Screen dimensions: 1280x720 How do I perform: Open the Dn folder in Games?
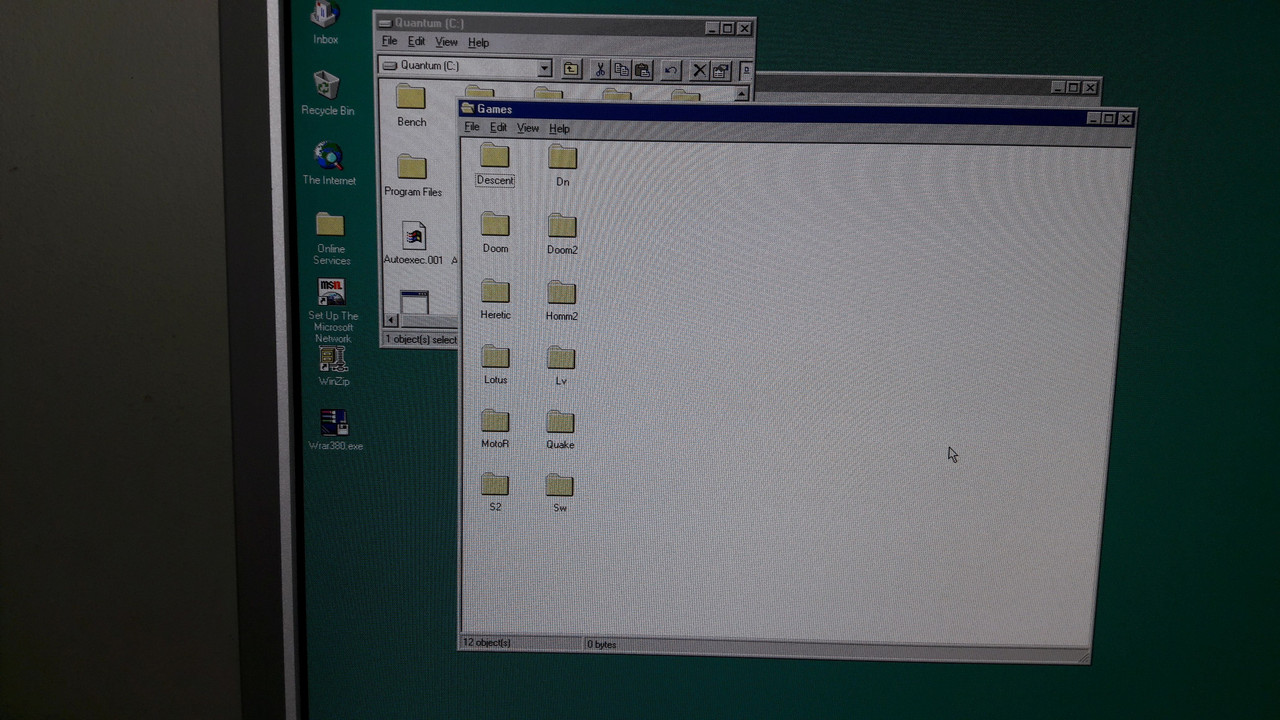(562, 166)
